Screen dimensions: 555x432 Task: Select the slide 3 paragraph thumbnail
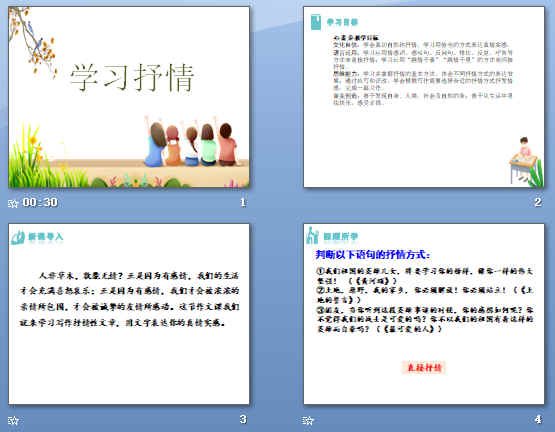point(129,314)
